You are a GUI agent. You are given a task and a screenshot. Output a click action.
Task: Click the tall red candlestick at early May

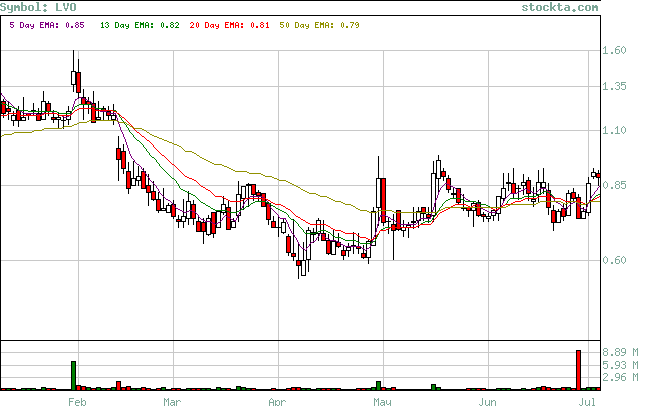coord(383,200)
